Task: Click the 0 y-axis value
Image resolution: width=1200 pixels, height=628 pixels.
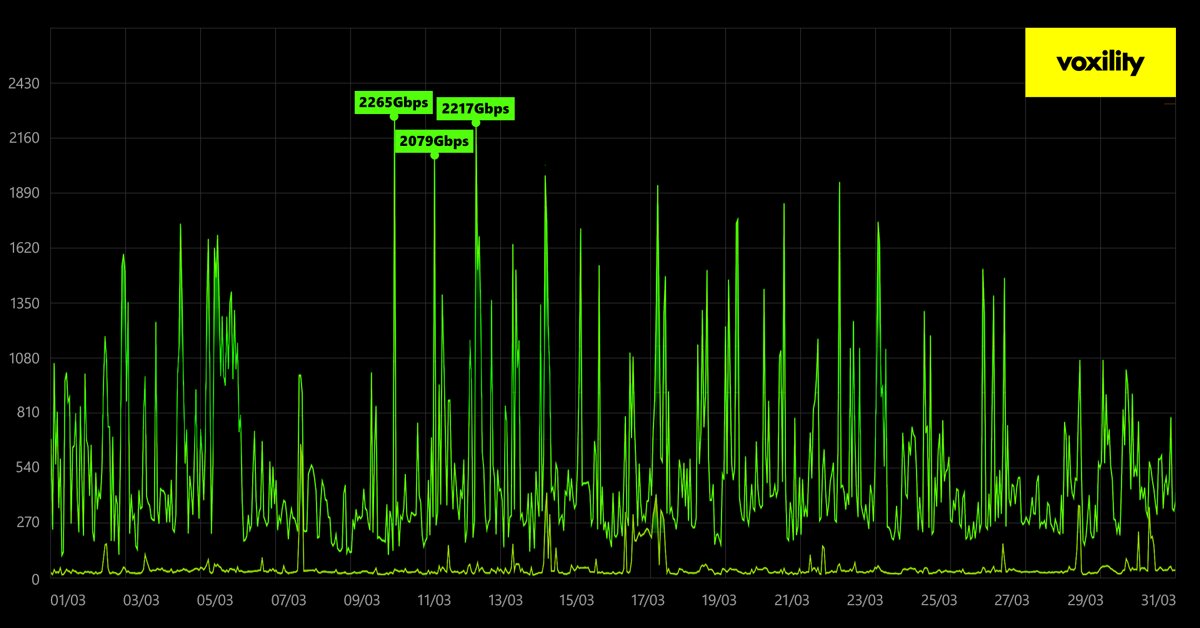Action: (x=34, y=579)
